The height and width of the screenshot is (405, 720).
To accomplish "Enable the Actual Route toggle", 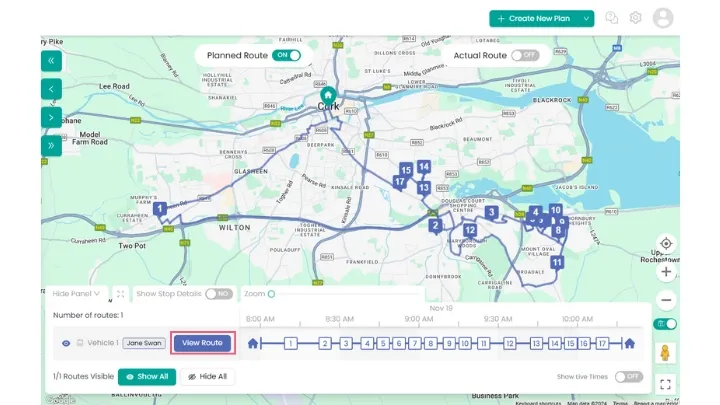I will point(525,55).
